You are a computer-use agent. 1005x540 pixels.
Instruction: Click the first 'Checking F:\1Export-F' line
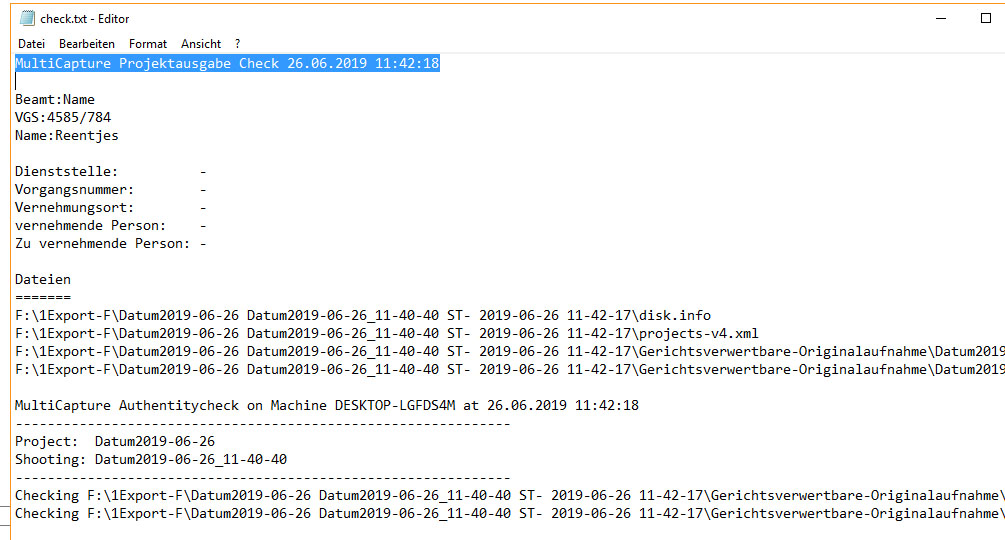[510, 495]
